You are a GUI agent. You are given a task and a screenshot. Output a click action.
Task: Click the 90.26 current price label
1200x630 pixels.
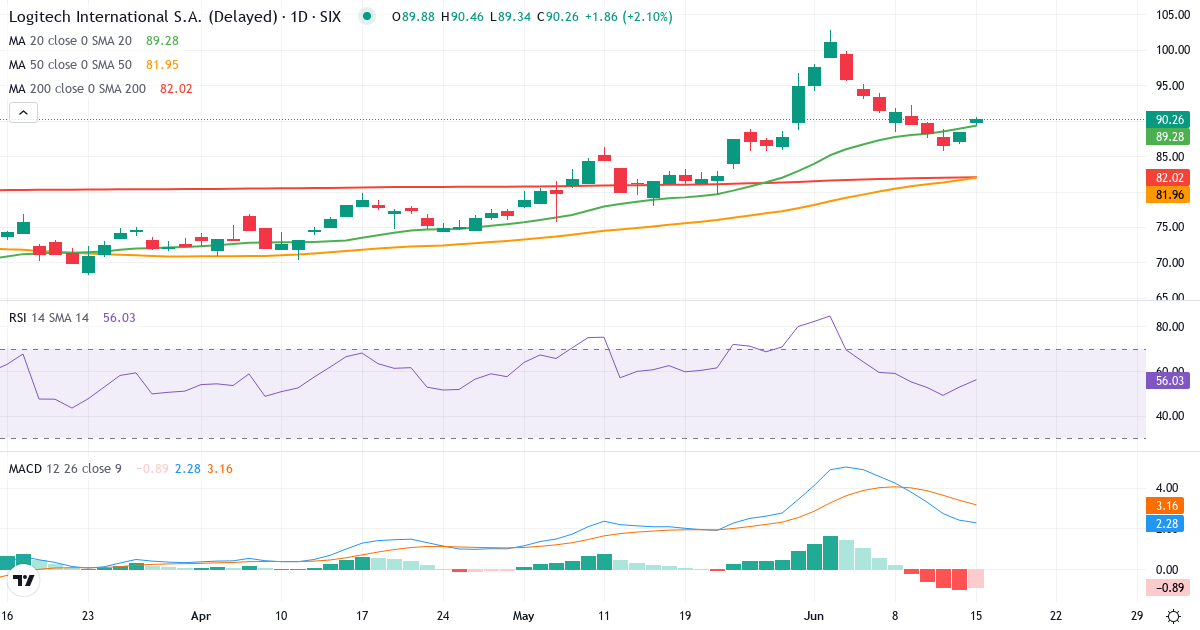point(1167,119)
